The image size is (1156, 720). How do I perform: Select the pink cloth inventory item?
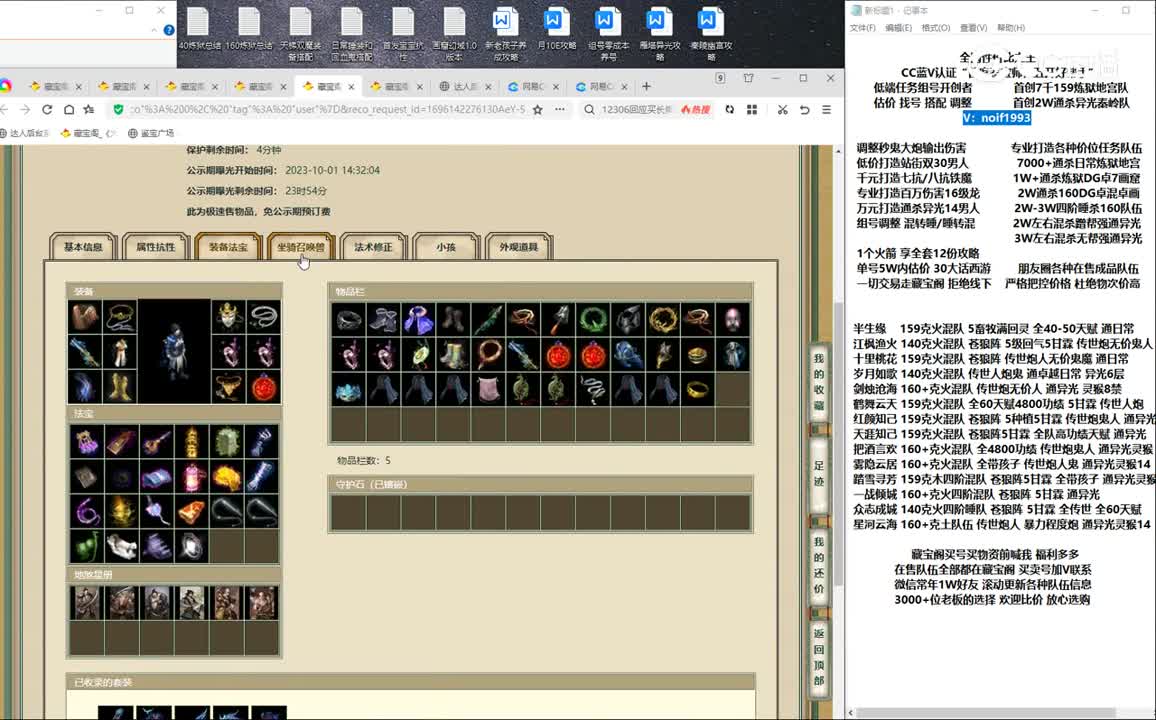click(x=488, y=389)
